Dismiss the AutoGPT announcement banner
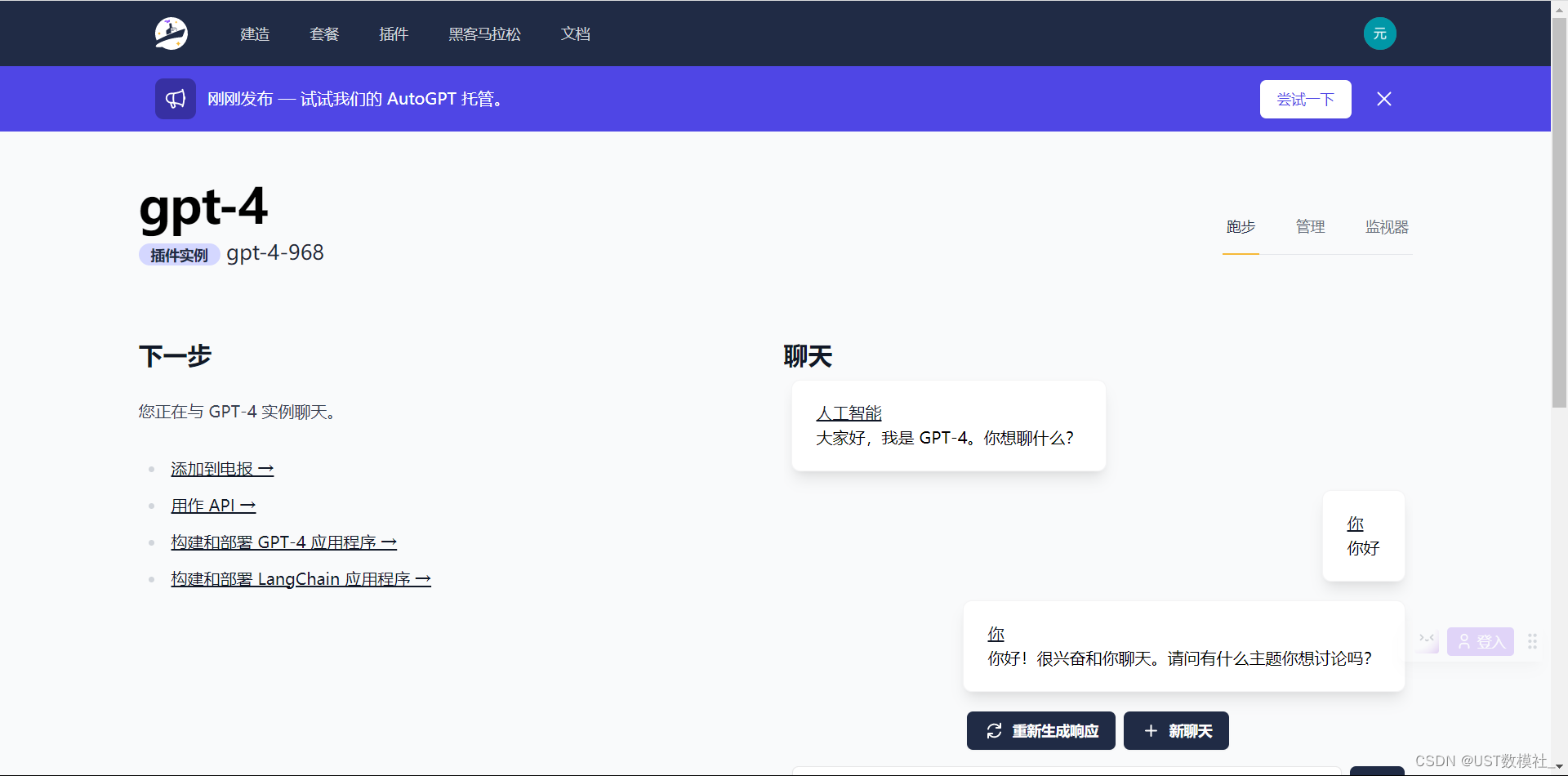Screen dimensions: 1568x776 click(x=1384, y=99)
